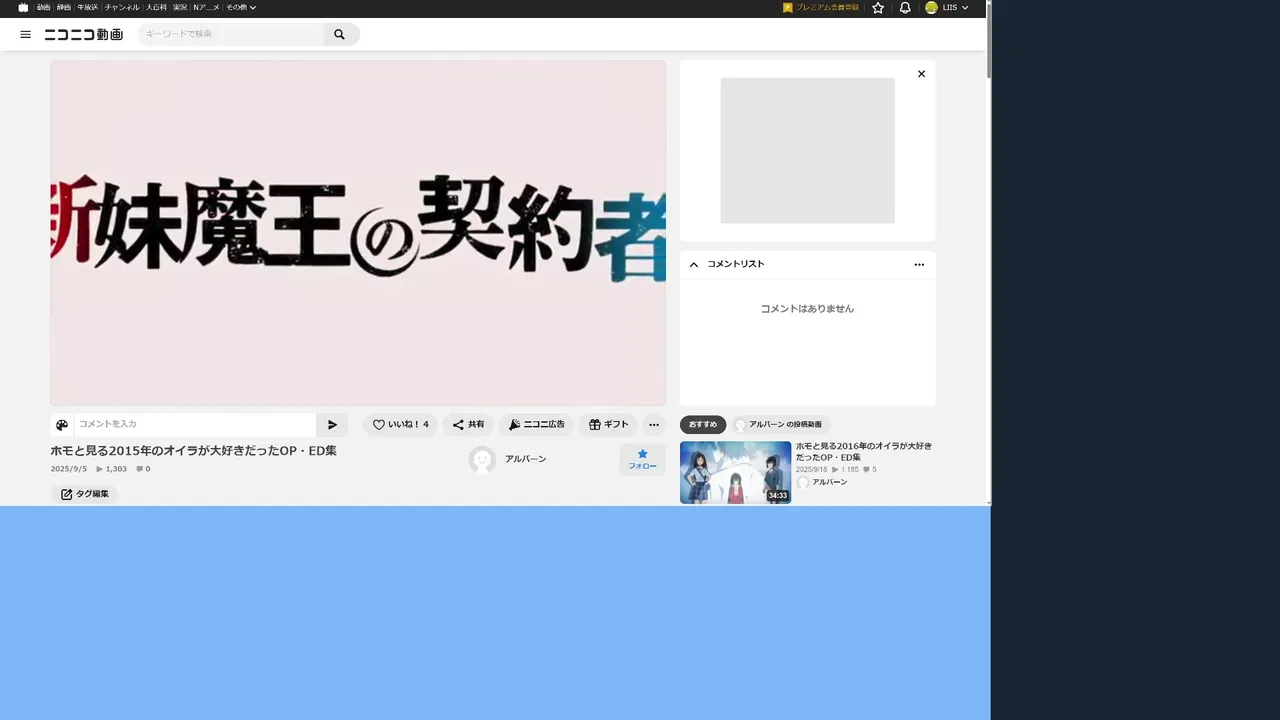Viewport: 1280px width, 720px height.
Task: Open the 生放送 top menu item
Action: pyautogui.click(x=88, y=7)
